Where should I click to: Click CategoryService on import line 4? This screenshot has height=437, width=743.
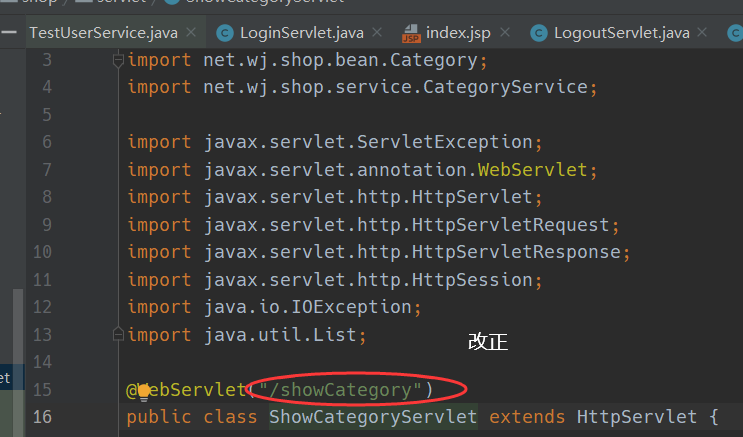pos(505,87)
